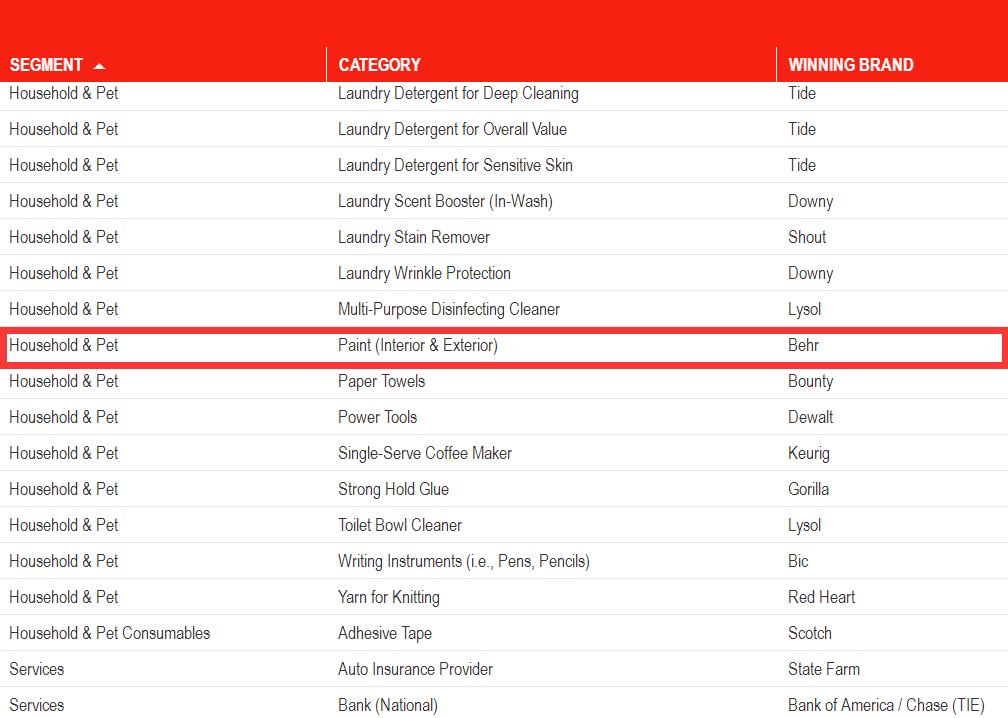The image size is (1008, 718).
Task: Click the 'Household & Pet Consumables' segment cell
Action: (x=109, y=633)
